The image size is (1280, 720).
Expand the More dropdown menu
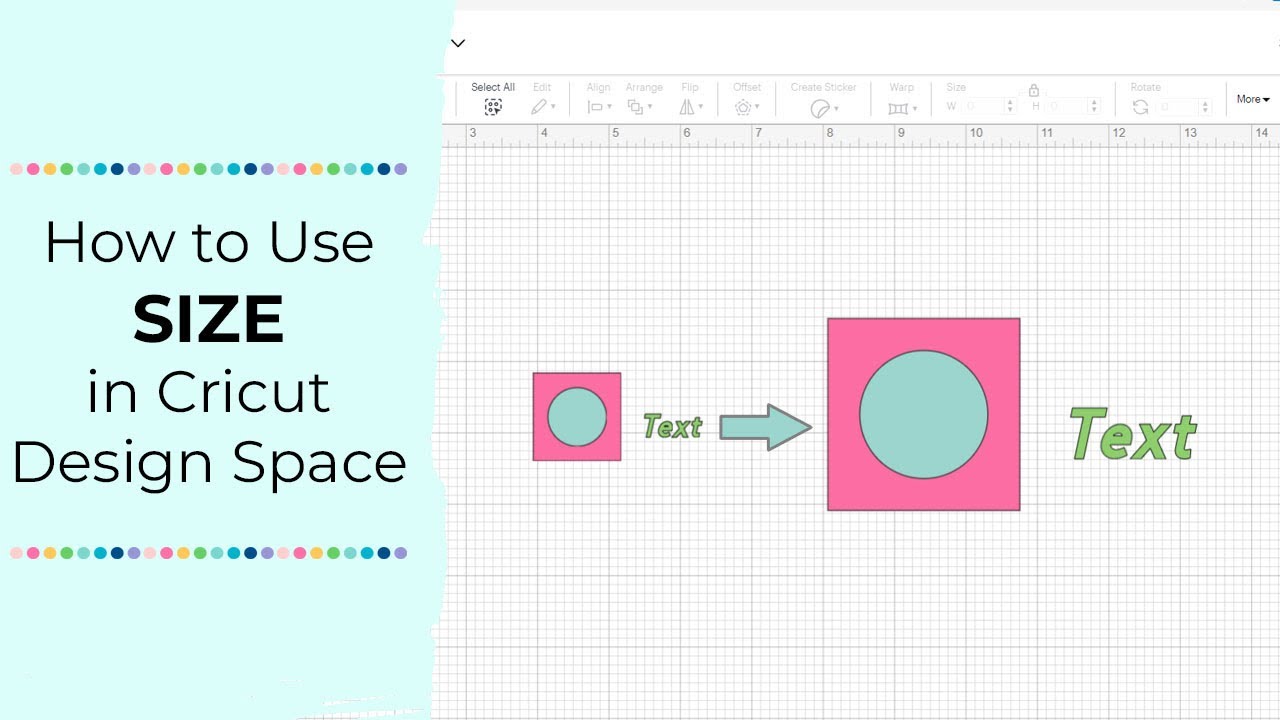pos(1253,99)
